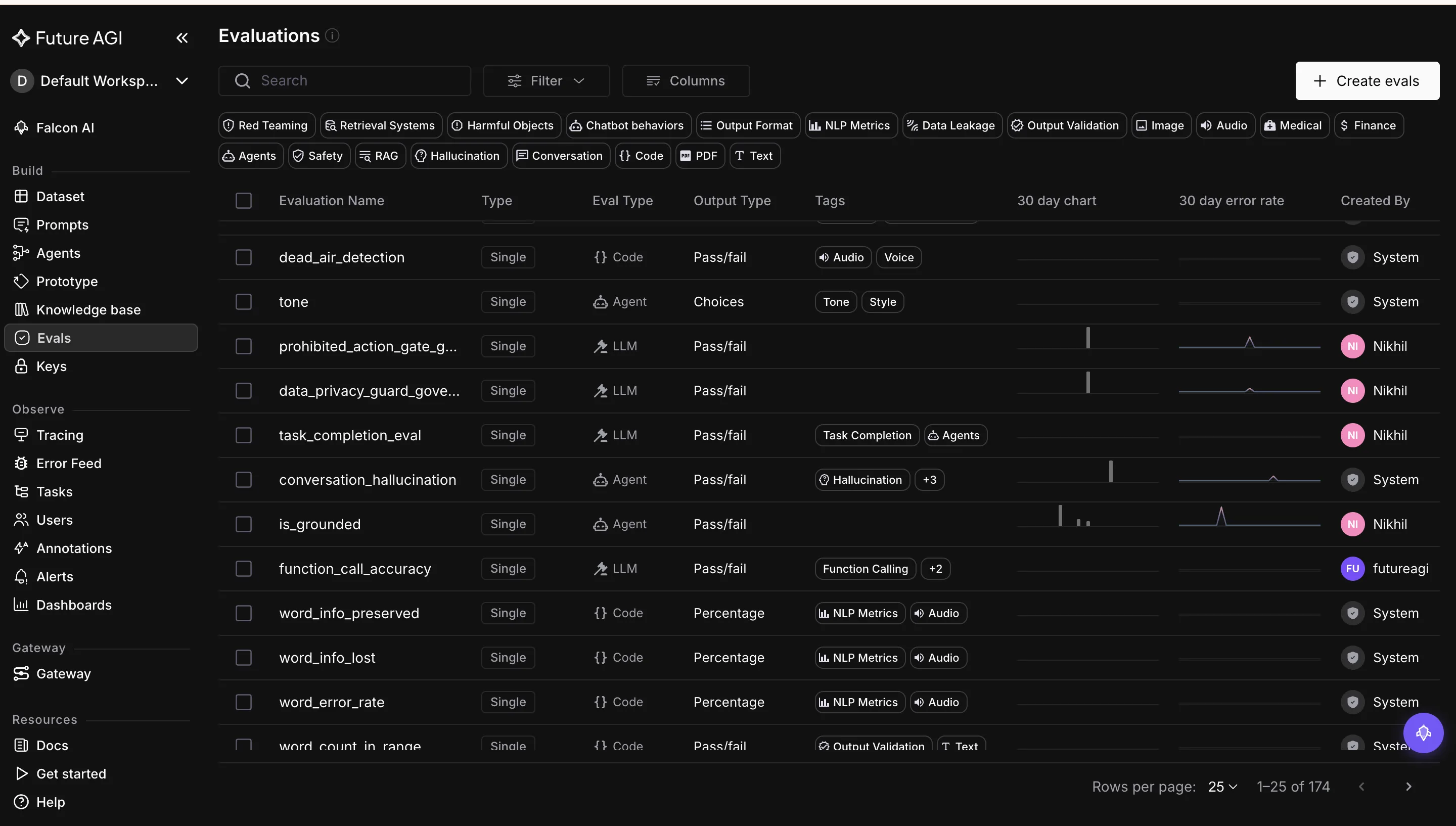
Task: Select the PDF filter chip
Action: click(700, 156)
